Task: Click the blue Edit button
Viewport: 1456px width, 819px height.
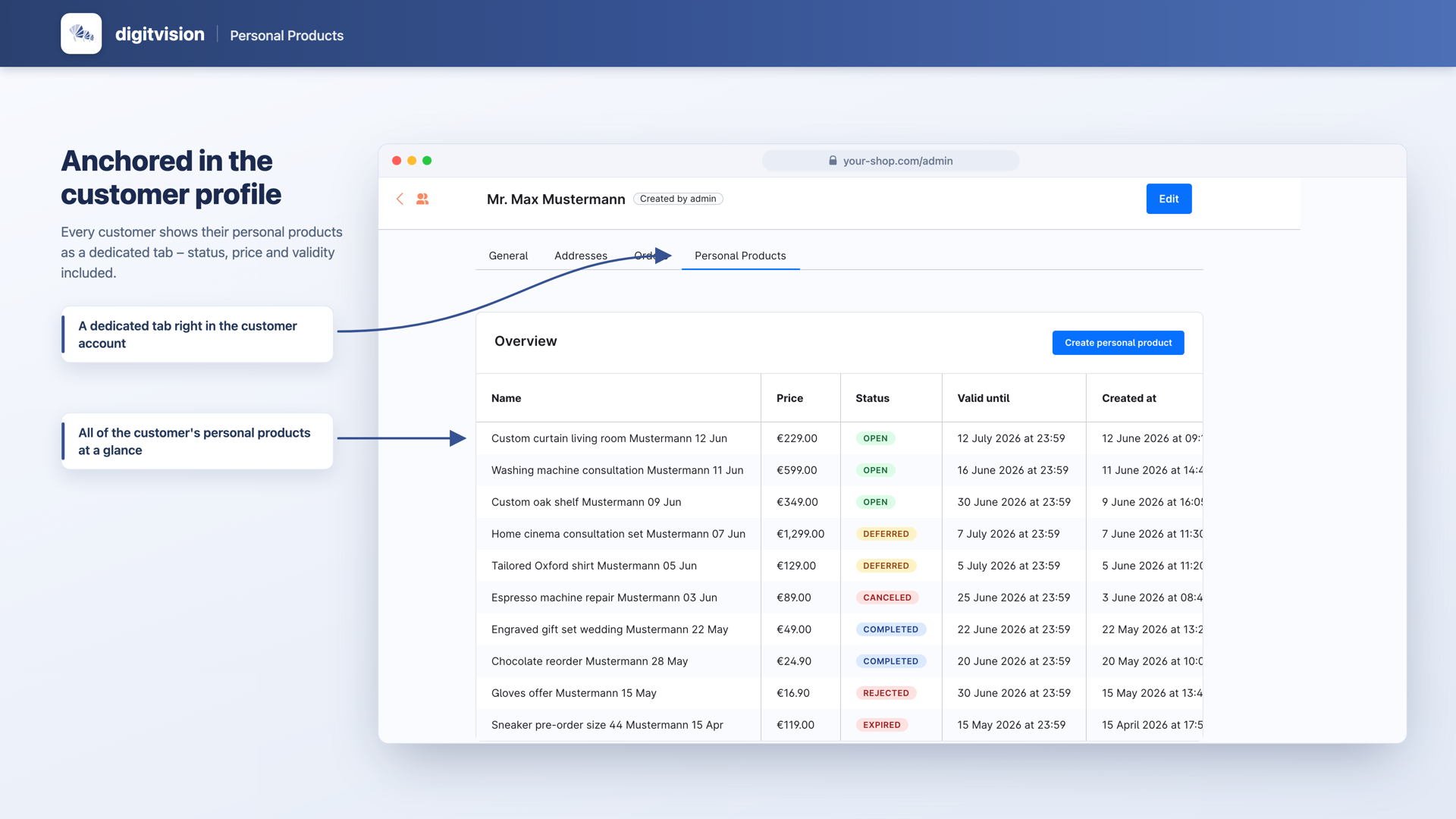Action: click(x=1169, y=199)
